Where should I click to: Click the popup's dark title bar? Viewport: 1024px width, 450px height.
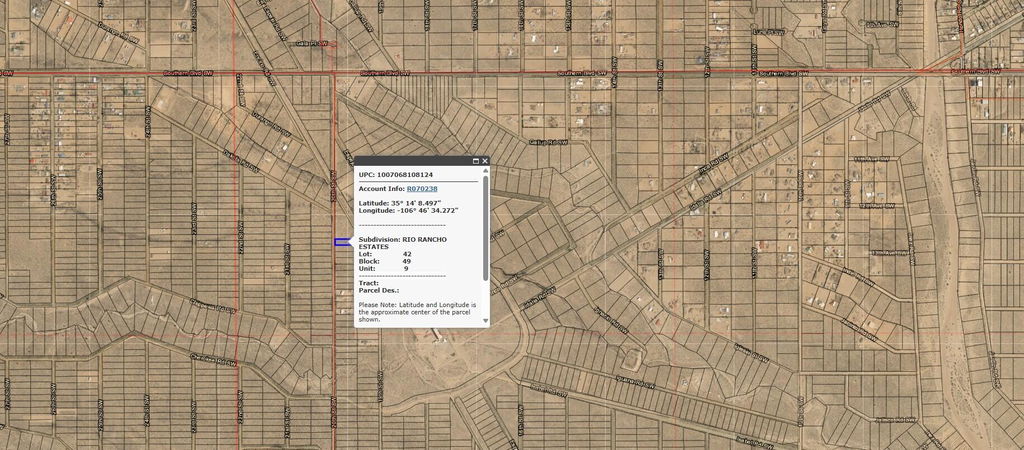tap(410, 161)
